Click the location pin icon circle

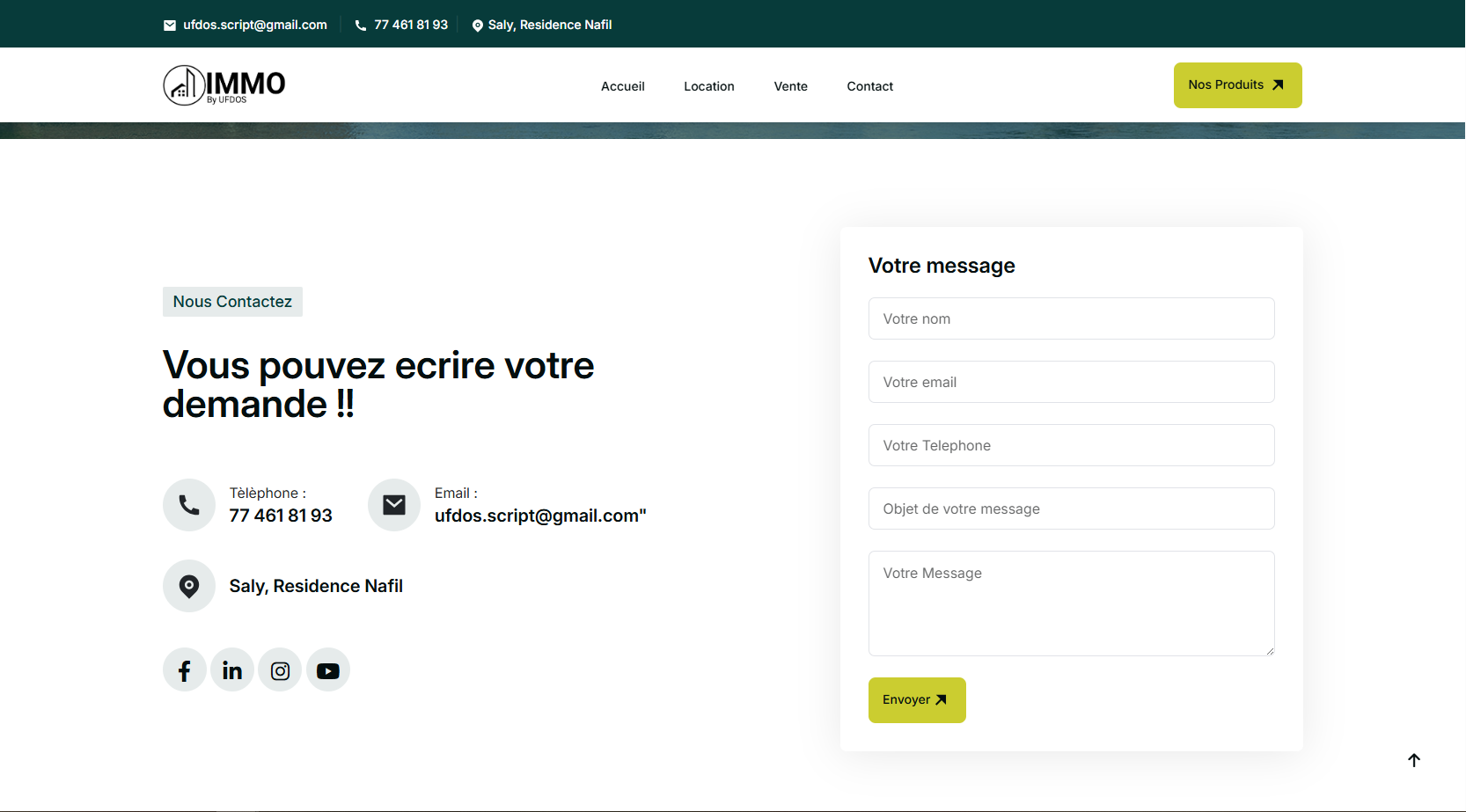coord(189,586)
